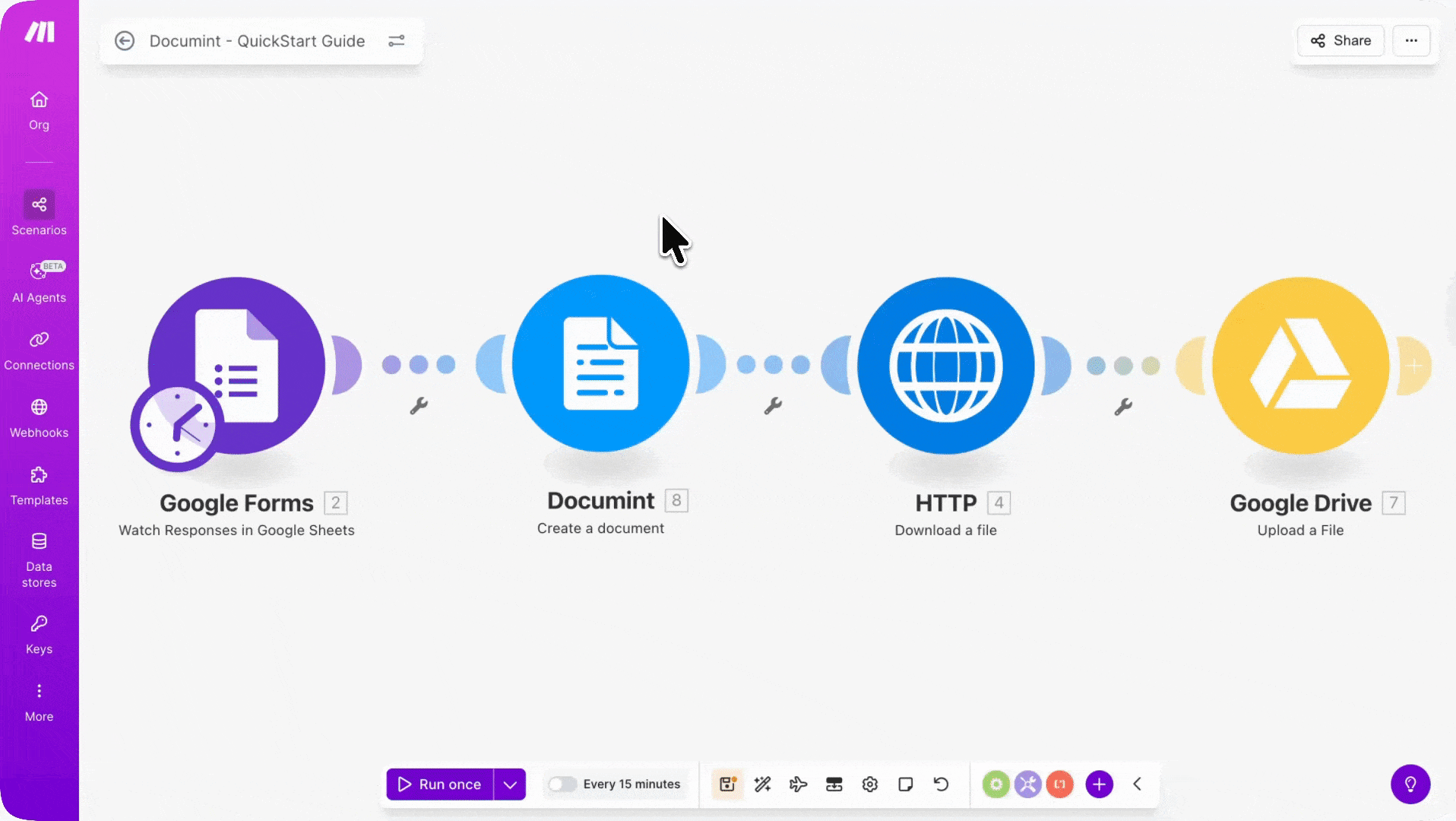Go to Connections in the sidebar

(x=39, y=350)
